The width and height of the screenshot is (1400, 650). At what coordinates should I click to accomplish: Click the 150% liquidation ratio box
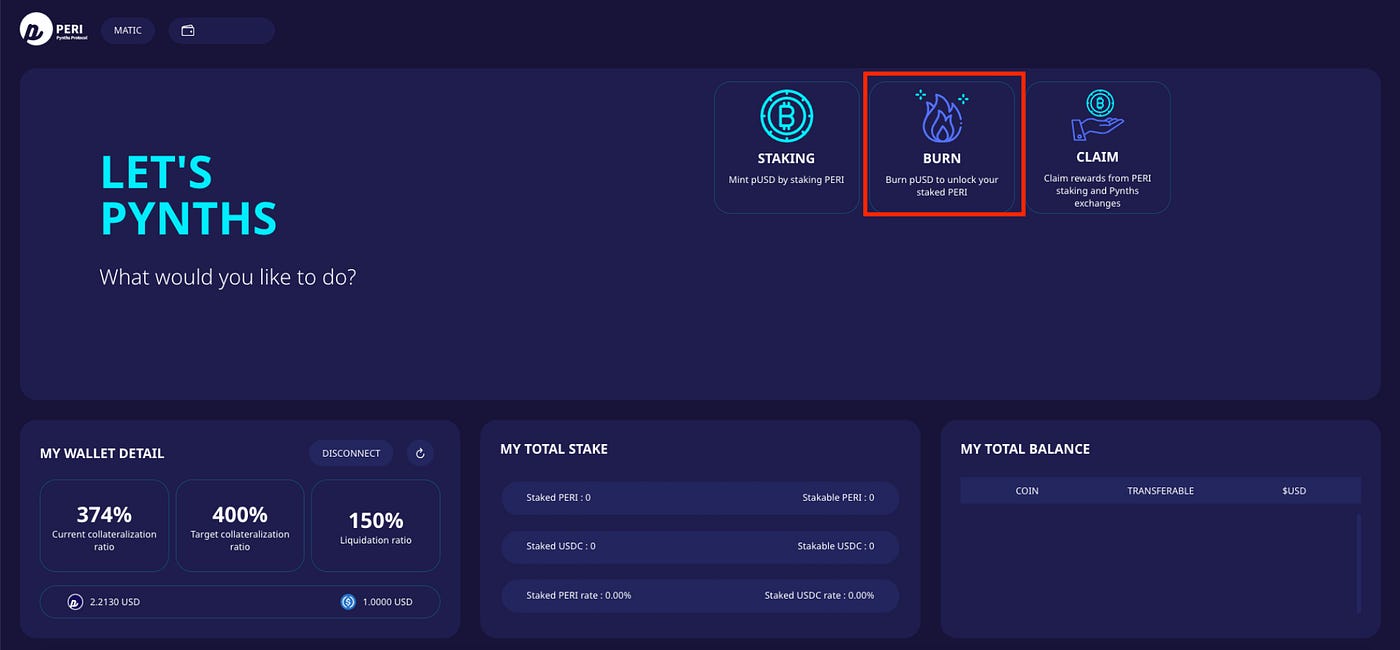(x=375, y=526)
